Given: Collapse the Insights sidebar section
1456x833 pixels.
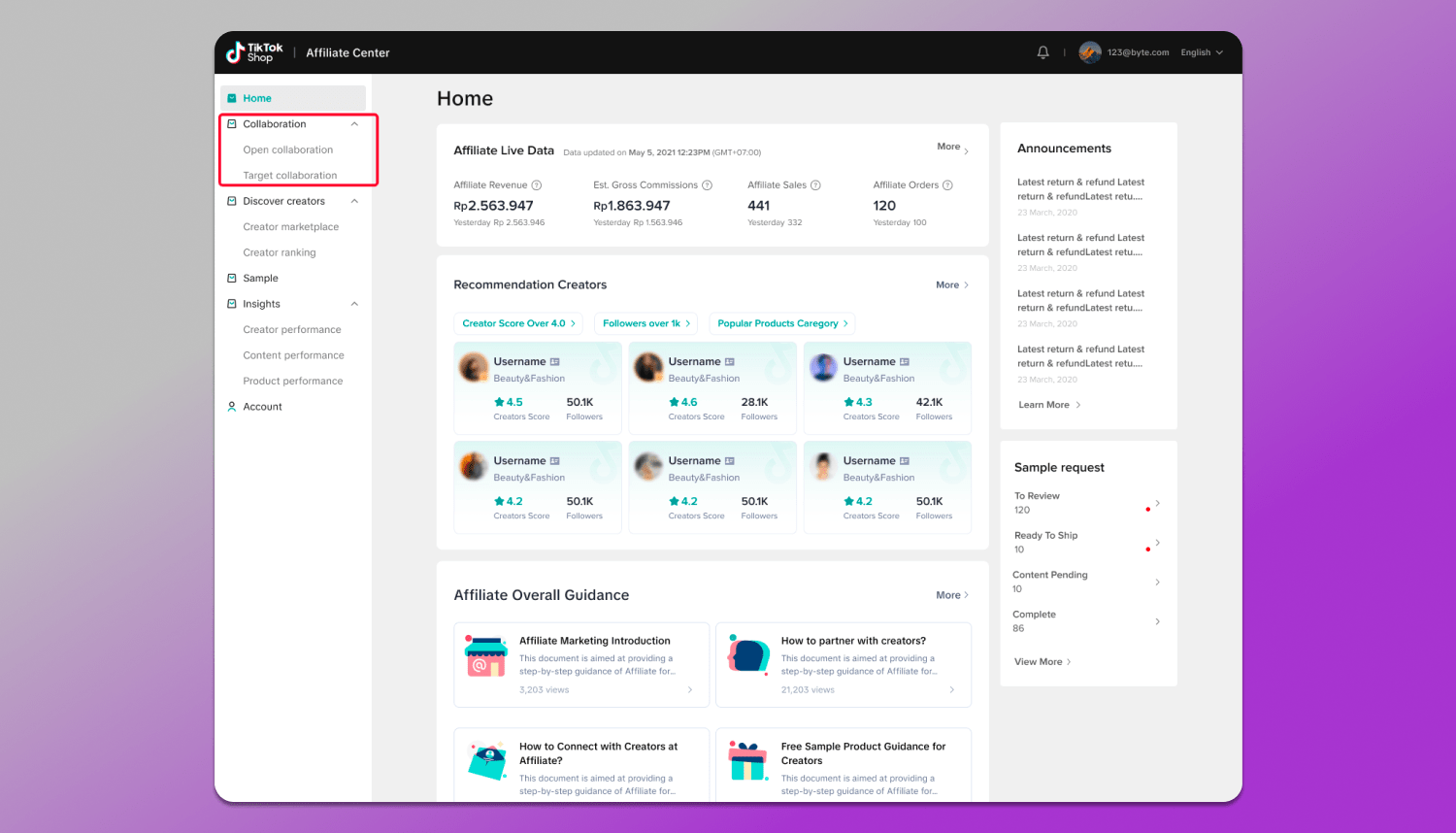Looking at the screenshot, I should [354, 304].
